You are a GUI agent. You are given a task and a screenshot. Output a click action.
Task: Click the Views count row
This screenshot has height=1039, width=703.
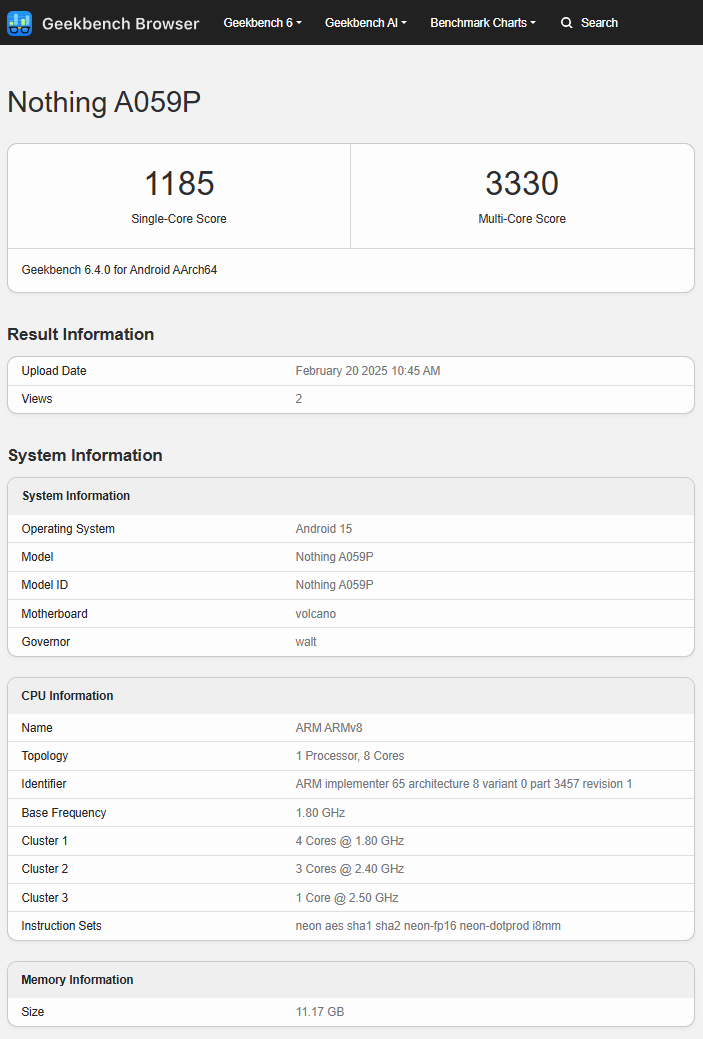350,398
